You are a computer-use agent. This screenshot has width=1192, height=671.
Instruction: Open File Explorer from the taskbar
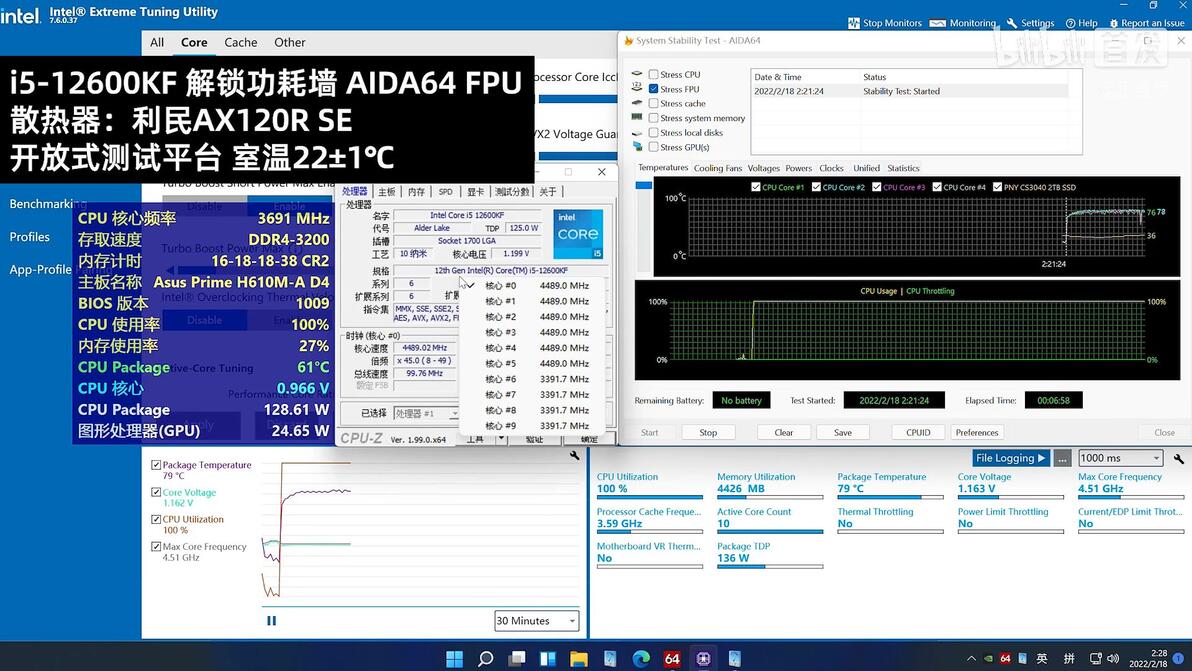point(579,659)
